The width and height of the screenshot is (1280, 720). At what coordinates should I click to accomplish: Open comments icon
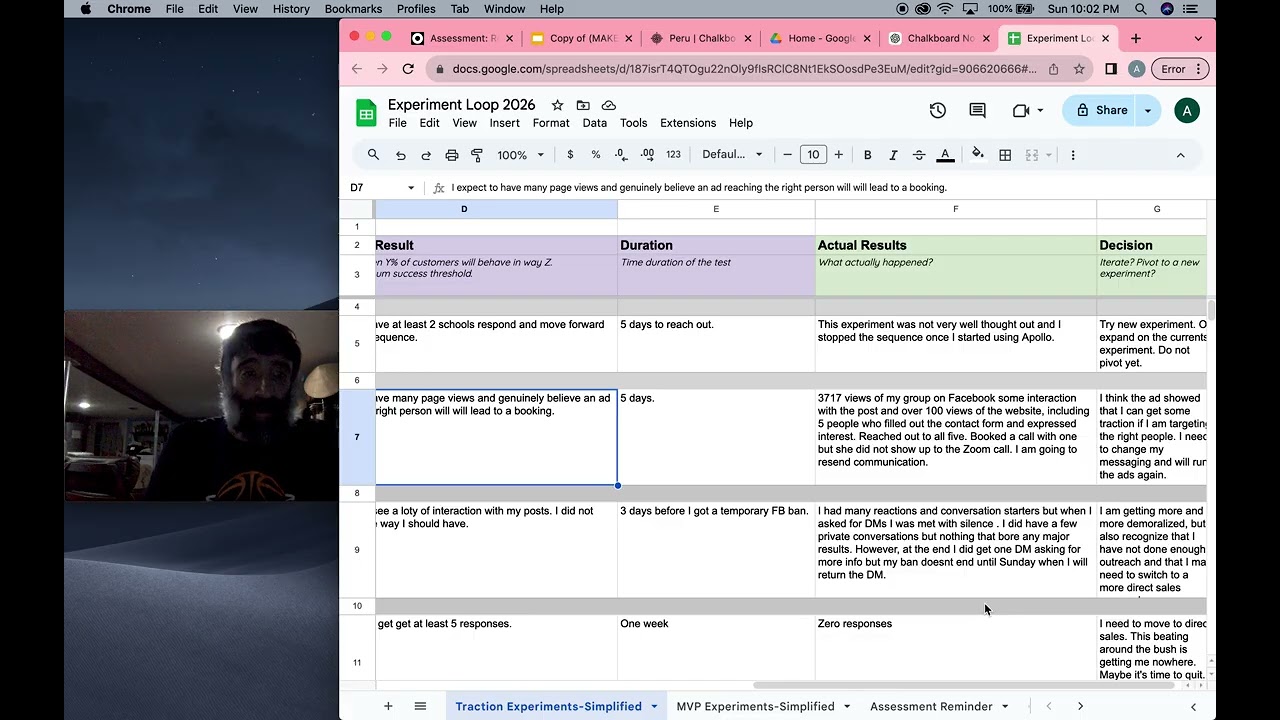click(x=977, y=111)
